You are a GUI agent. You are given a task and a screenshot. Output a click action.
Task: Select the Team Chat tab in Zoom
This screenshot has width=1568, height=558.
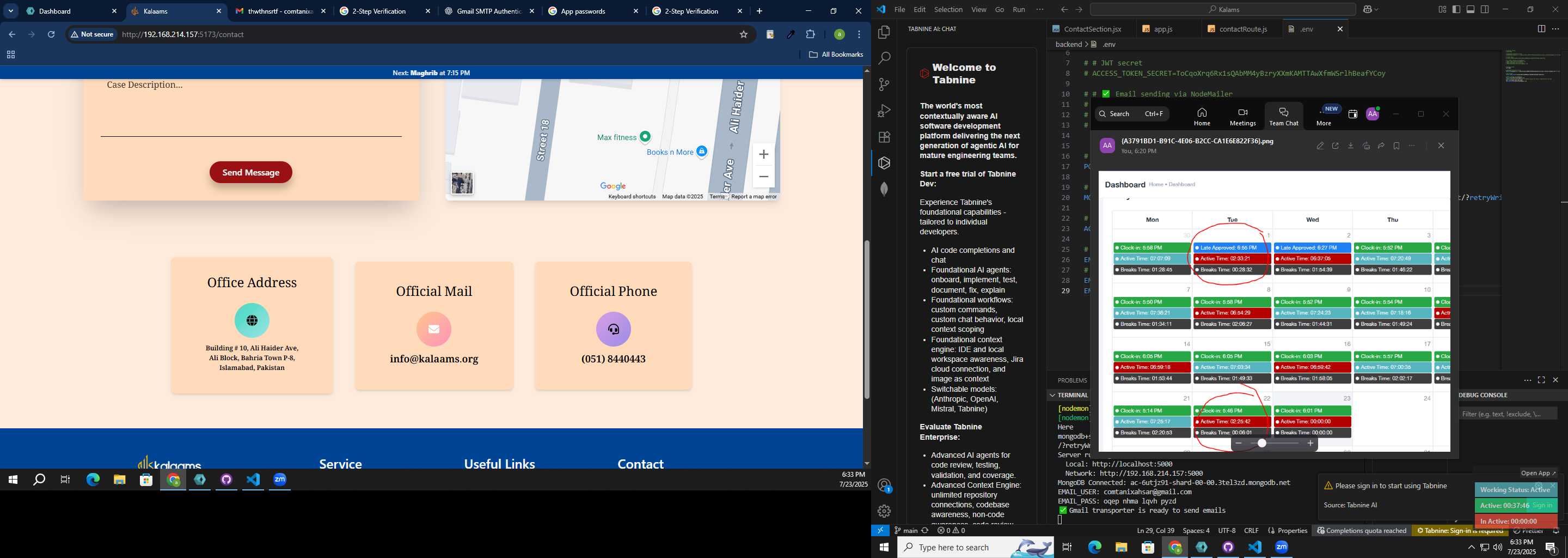(1284, 116)
